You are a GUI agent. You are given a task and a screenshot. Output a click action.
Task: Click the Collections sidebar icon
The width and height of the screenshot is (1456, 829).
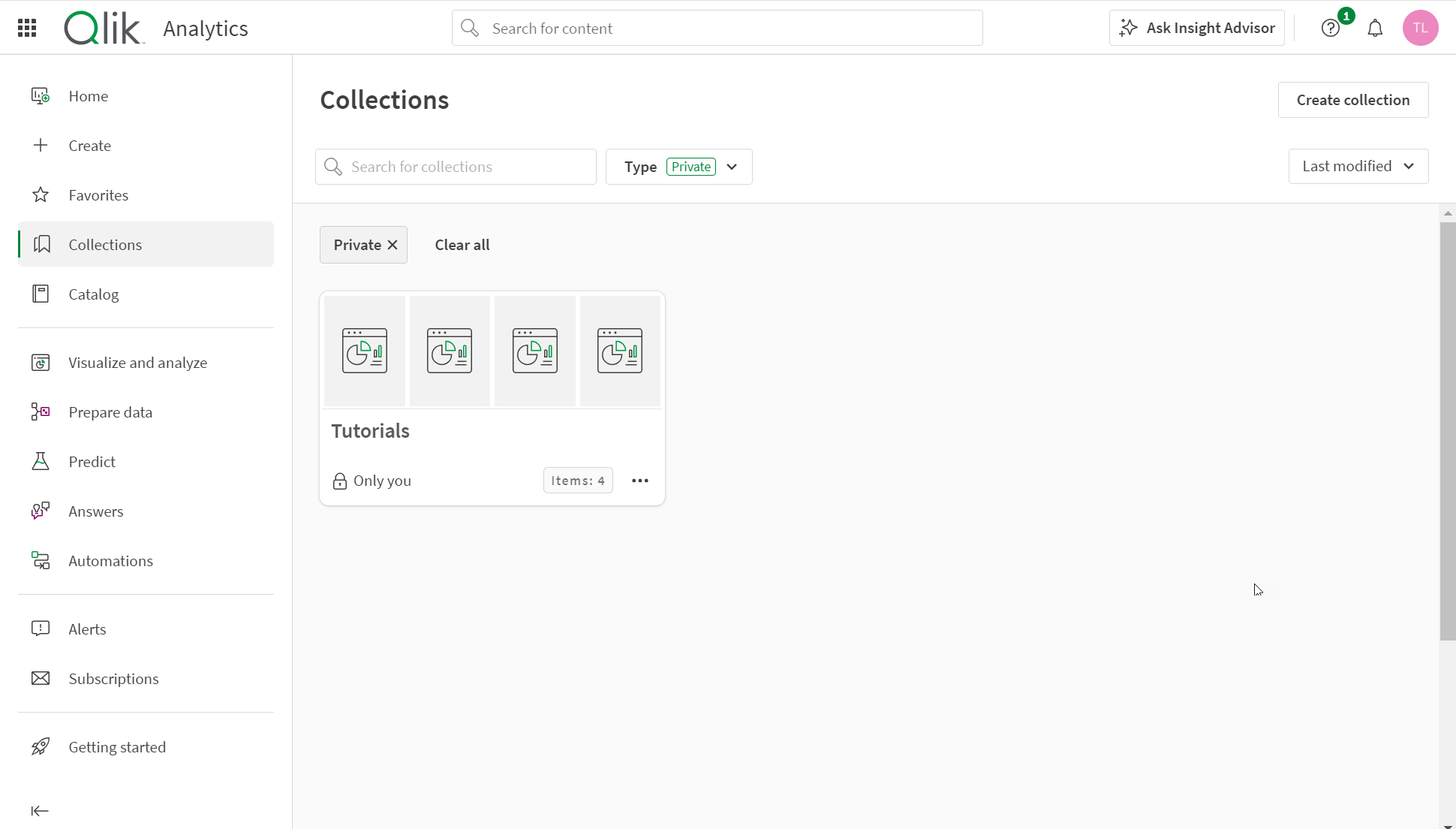tap(40, 244)
